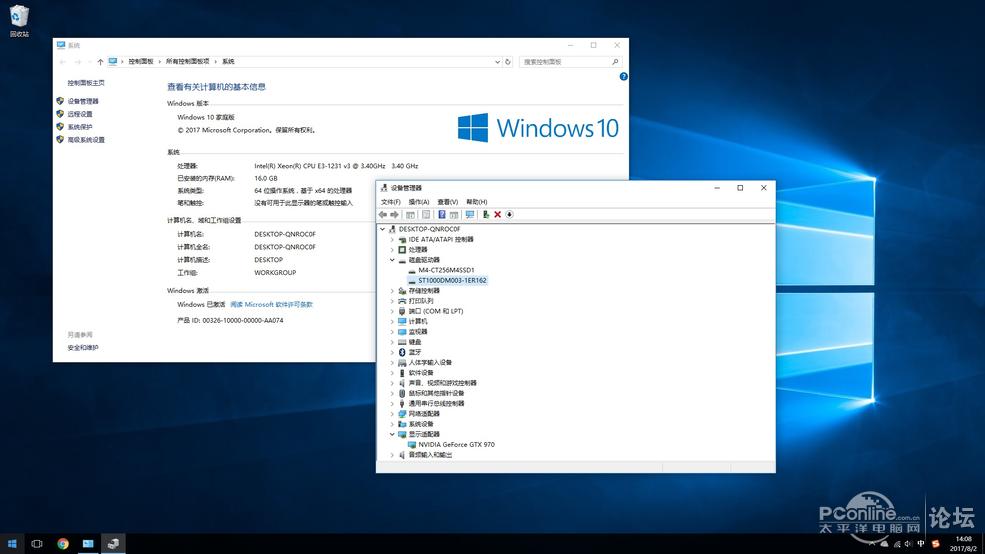
Task: Open 控制面板主页 link in System sidebar
Action: click(86, 83)
